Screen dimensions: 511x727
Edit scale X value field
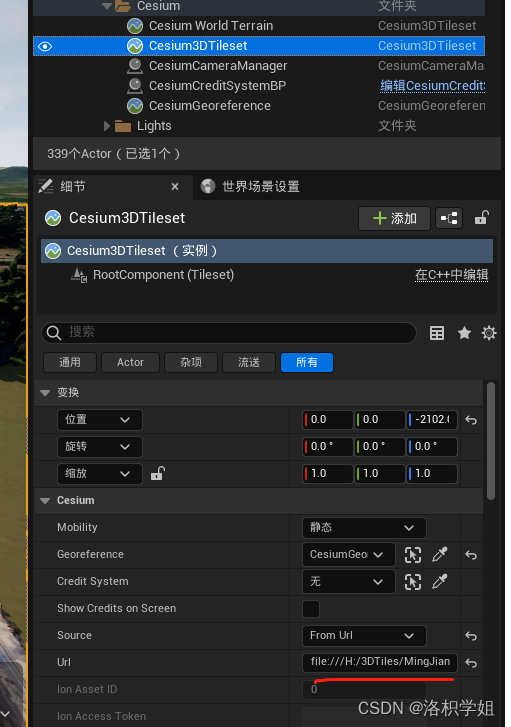point(327,473)
